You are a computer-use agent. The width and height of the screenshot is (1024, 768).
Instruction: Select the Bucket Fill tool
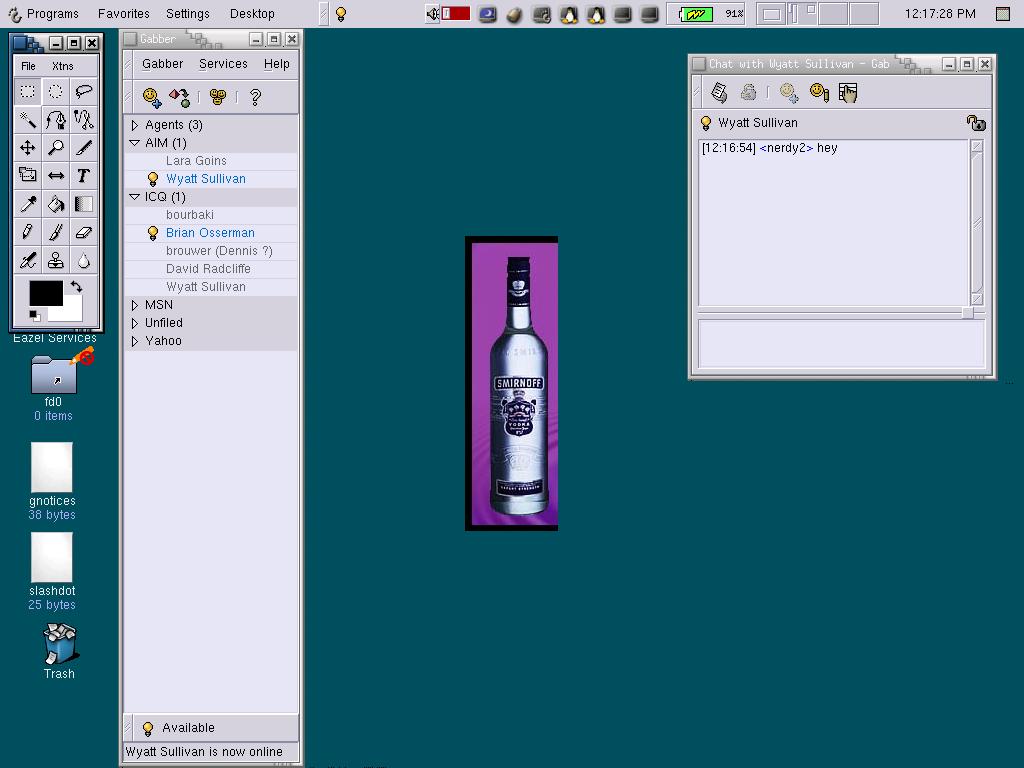pyautogui.click(x=56, y=204)
